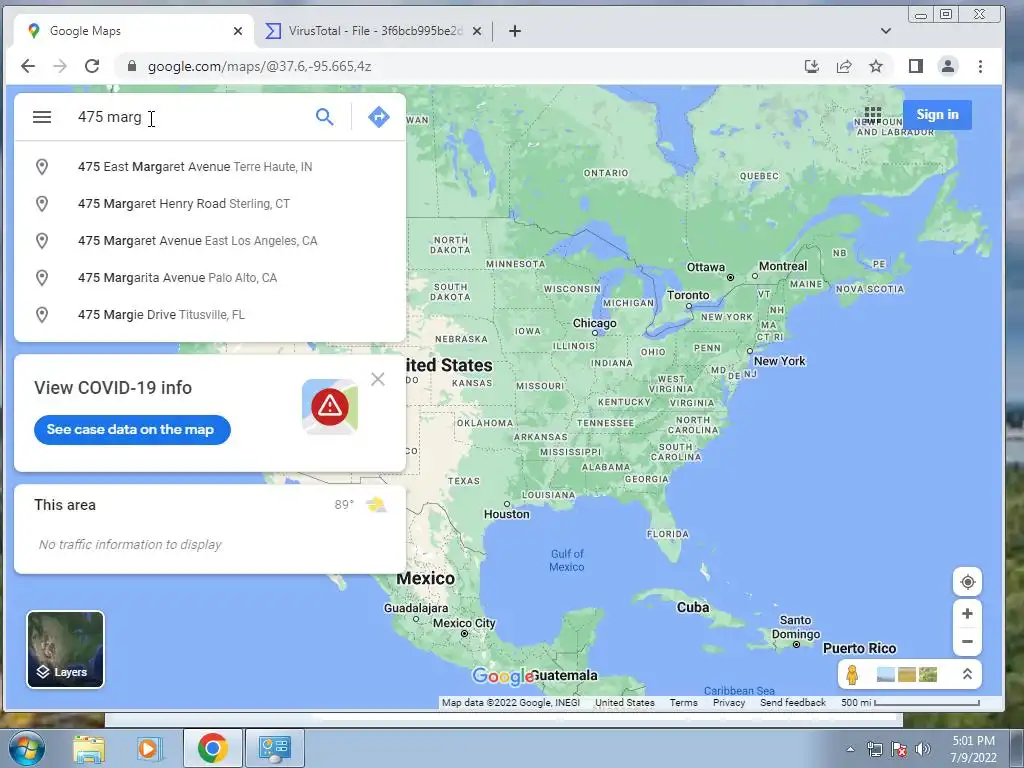Open the Layers thumbnail
The image size is (1024, 768).
65,649
